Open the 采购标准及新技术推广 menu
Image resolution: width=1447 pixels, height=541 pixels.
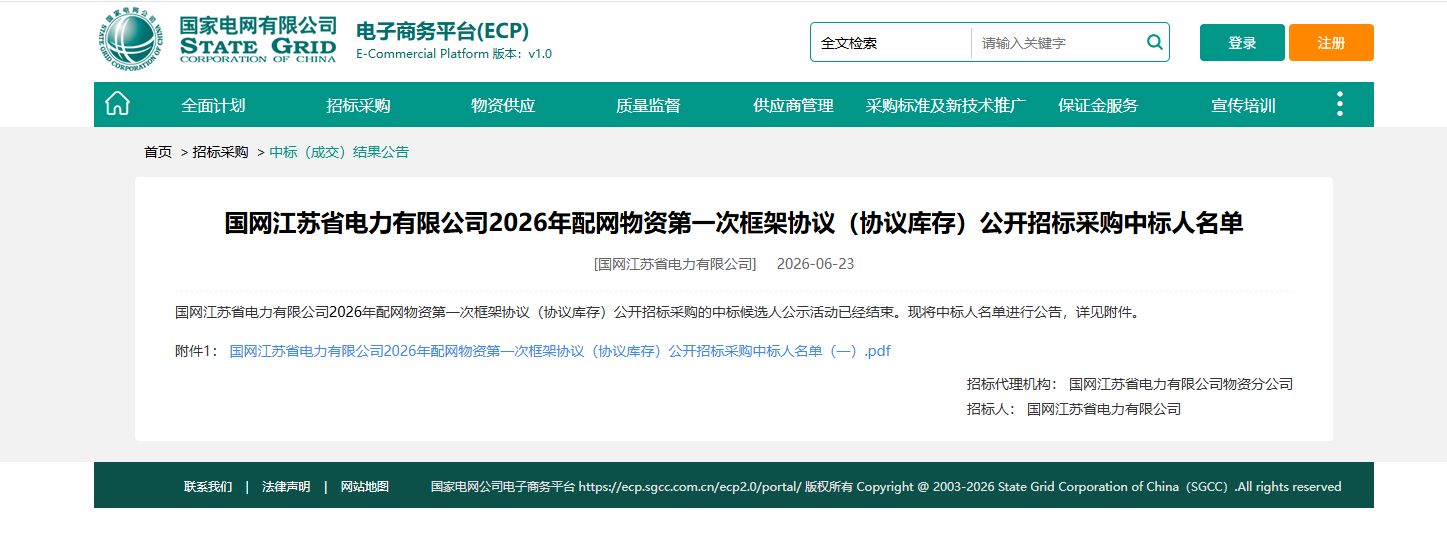(946, 105)
